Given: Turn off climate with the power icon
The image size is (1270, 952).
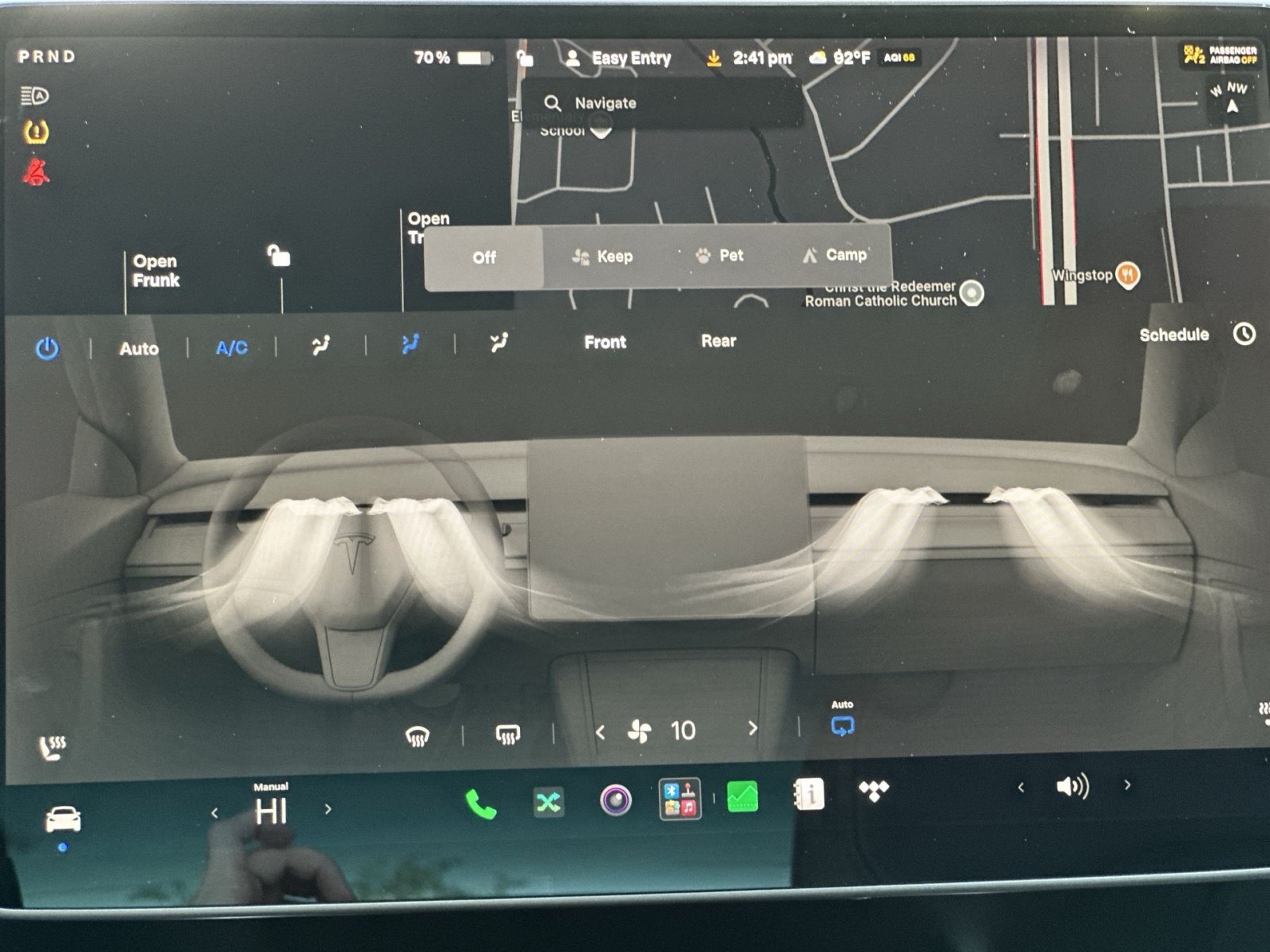Looking at the screenshot, I should pyautogui.click(x=48, y=348).
